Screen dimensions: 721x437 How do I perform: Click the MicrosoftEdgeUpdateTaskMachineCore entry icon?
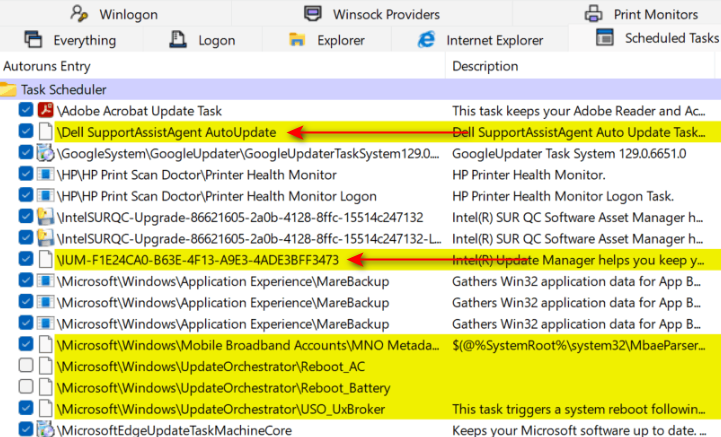(46, 429)
